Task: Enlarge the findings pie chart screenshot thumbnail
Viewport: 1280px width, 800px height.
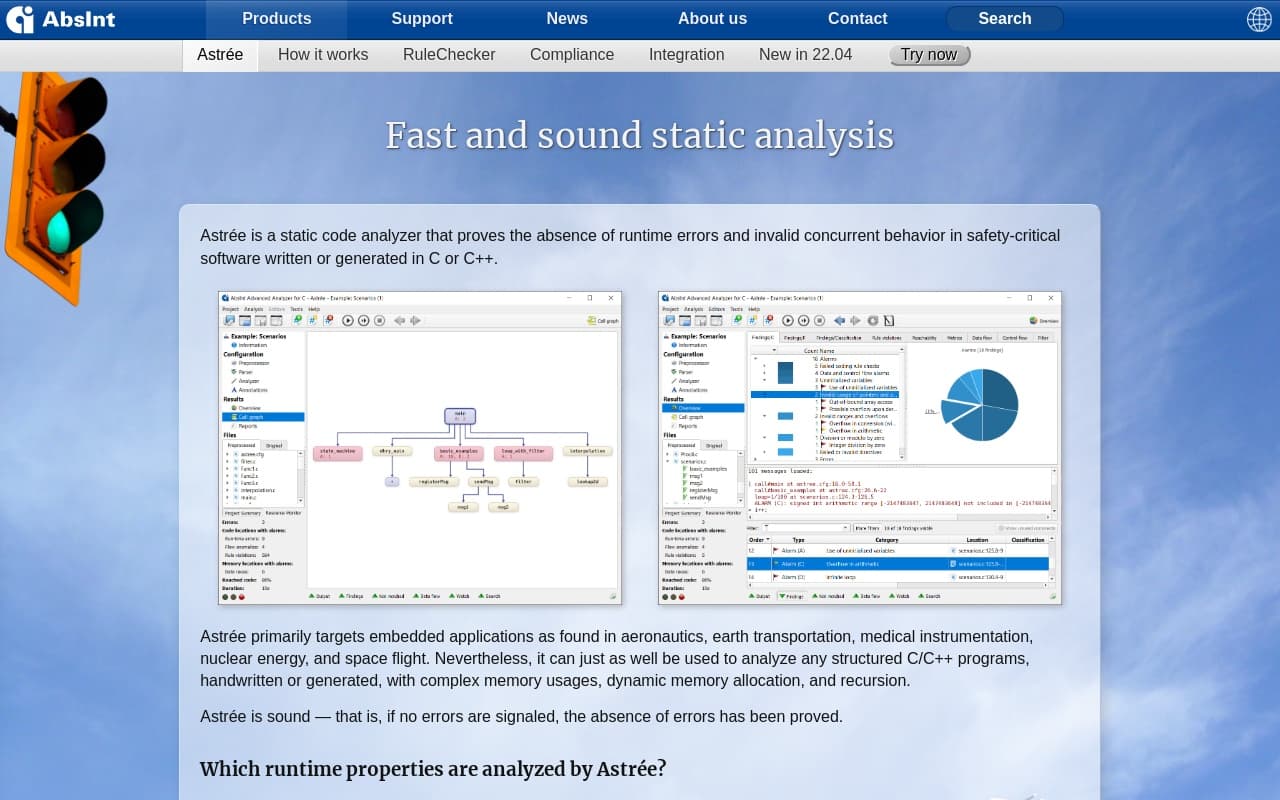Action: pyautogui.click(x=860, y=448)
